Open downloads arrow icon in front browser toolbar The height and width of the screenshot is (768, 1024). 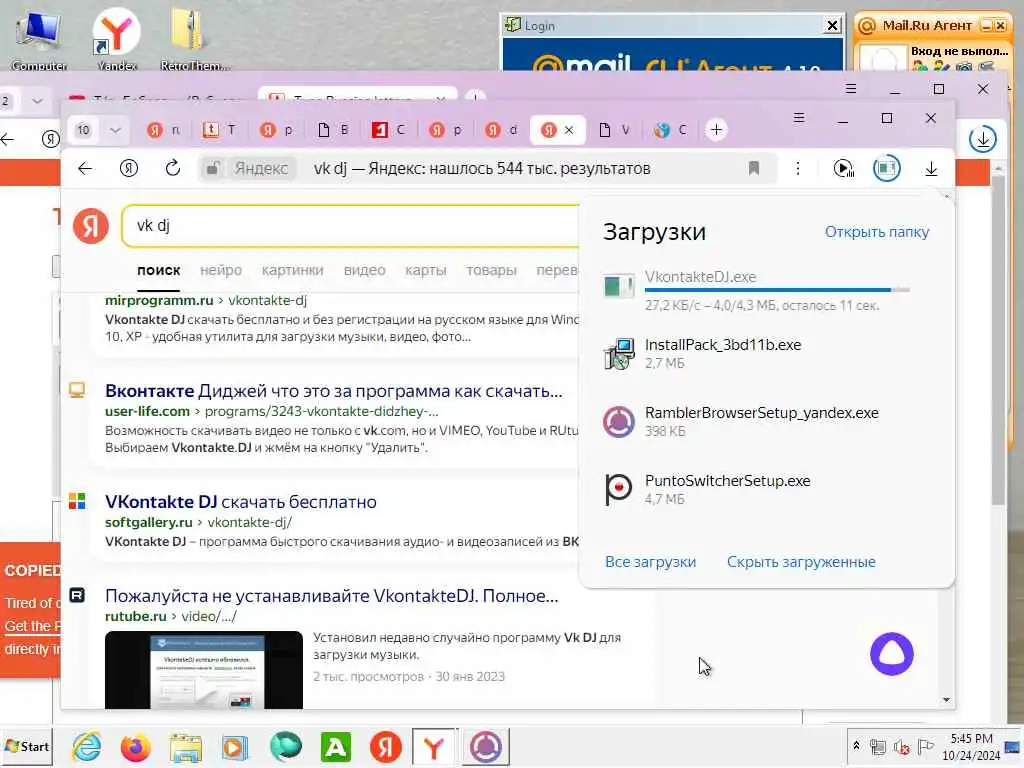(931, 168)
